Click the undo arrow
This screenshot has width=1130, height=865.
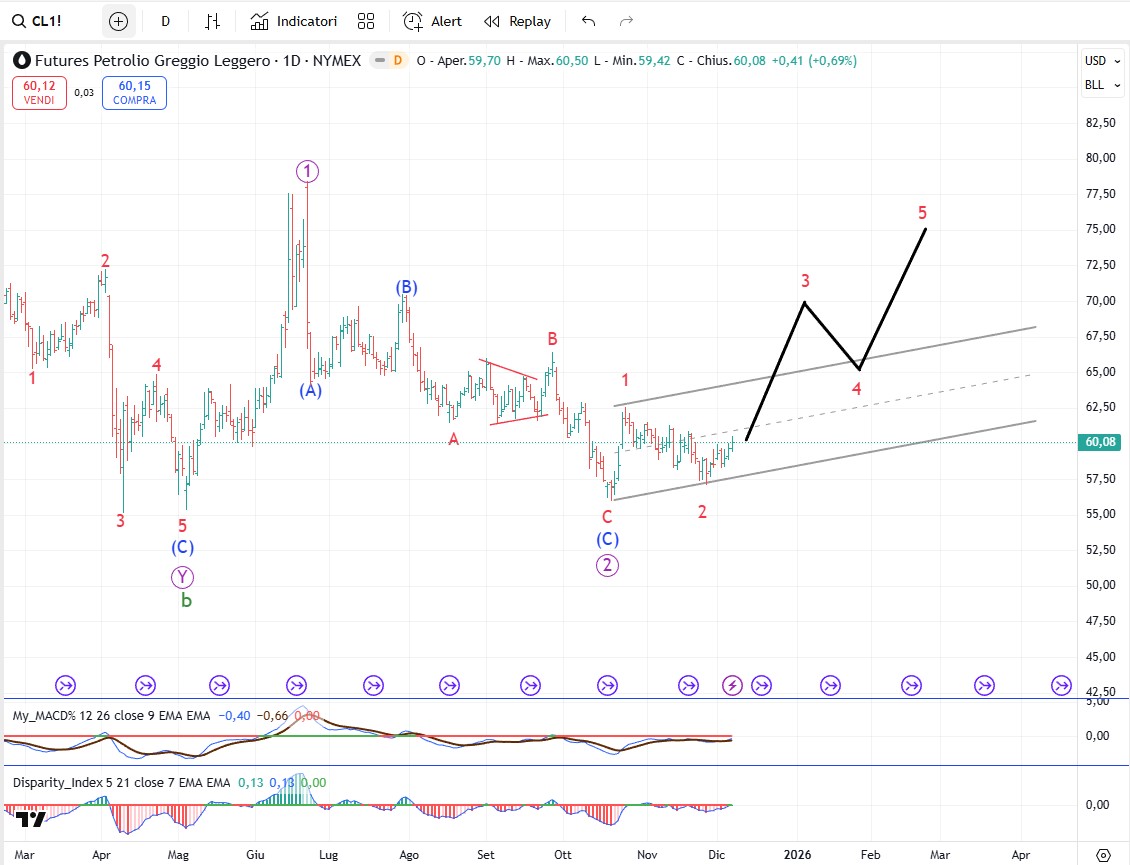(588, 21)
